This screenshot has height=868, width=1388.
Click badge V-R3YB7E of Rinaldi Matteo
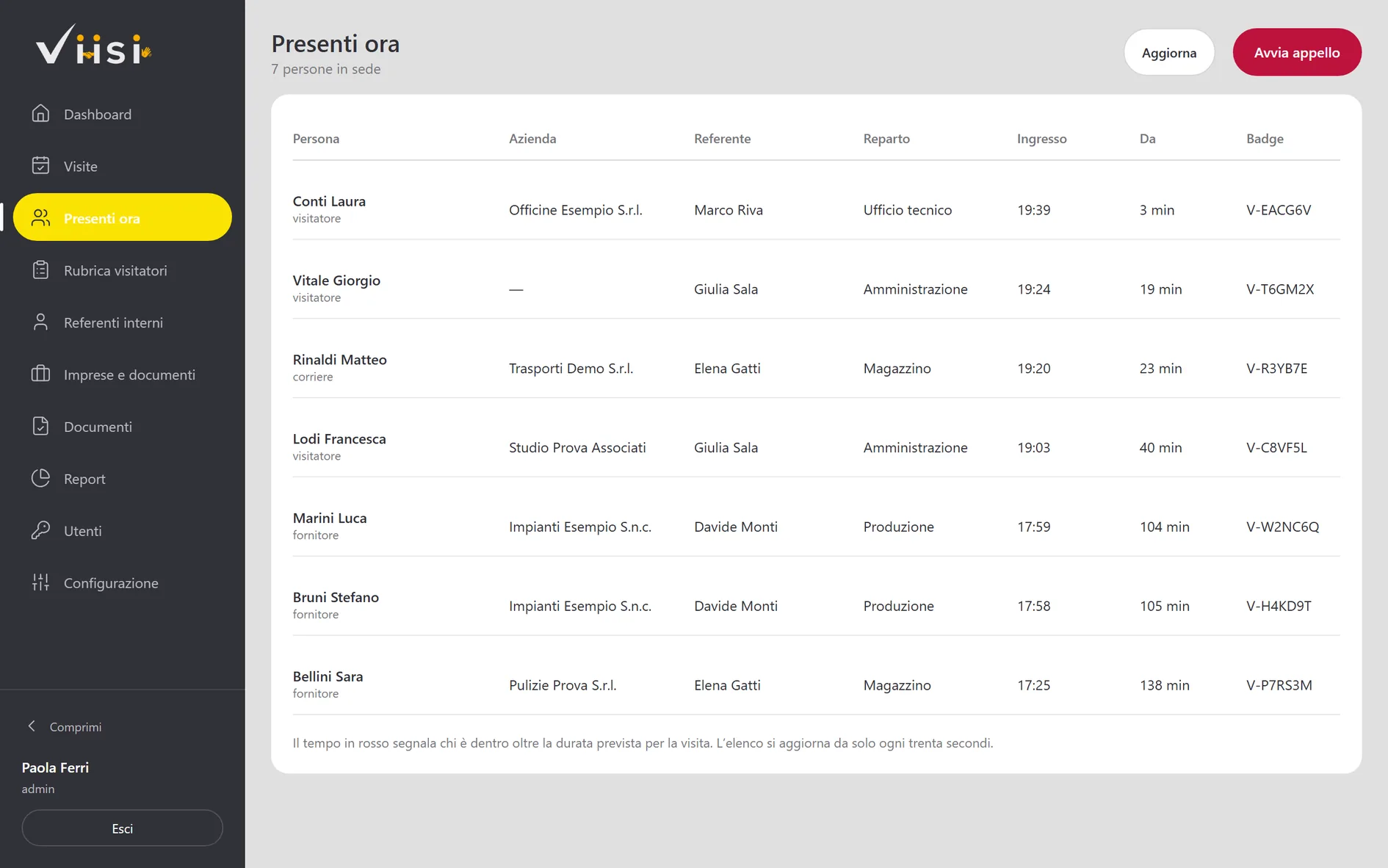click(x=1276, y=369)
